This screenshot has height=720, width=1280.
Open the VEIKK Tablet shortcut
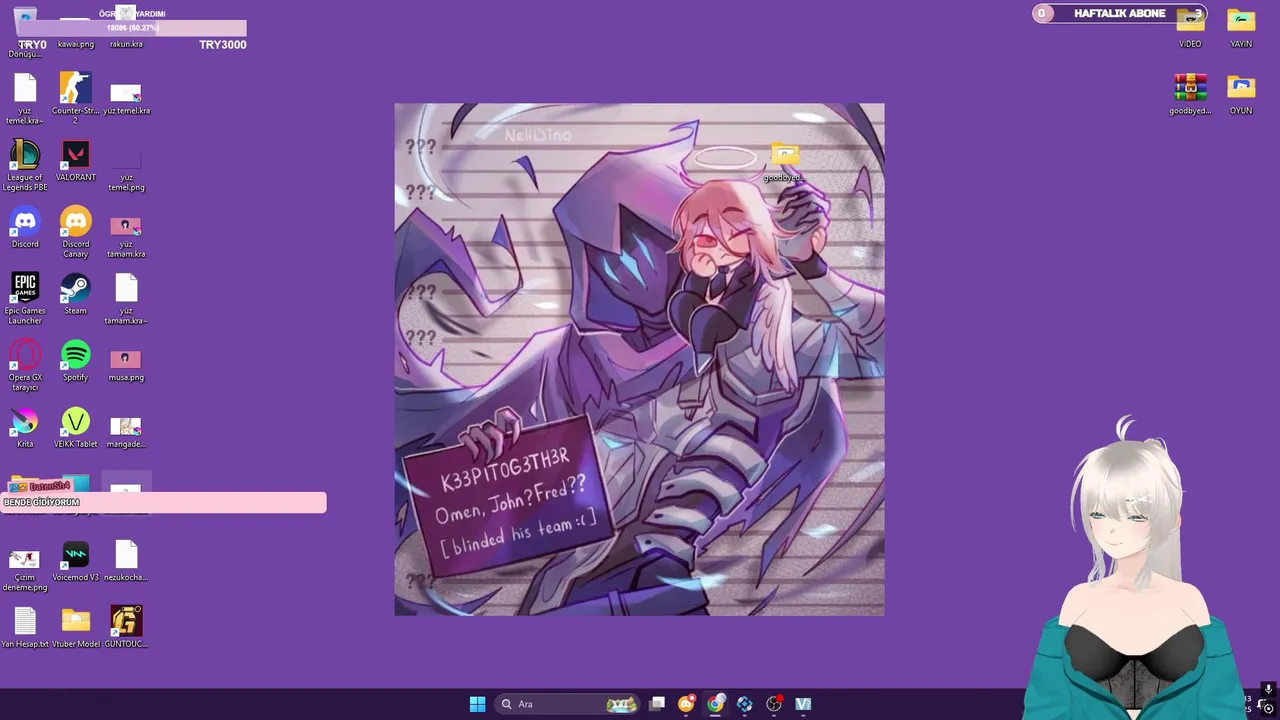point(75,428)
